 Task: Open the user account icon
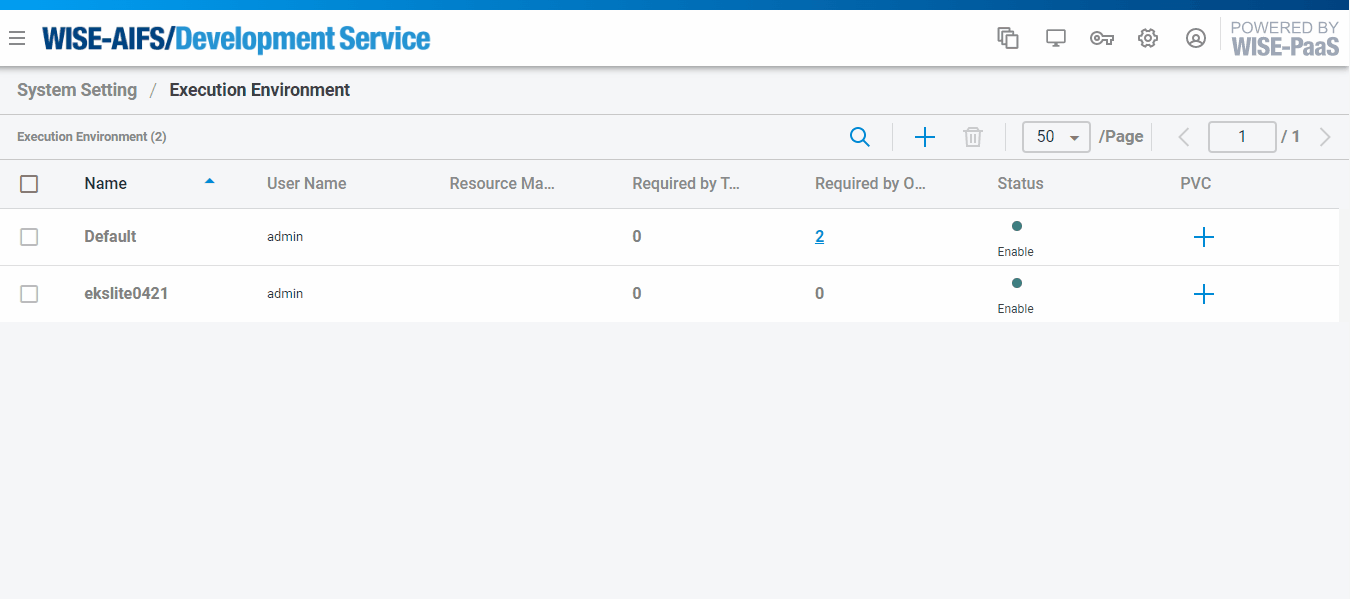pos(1195,38)
